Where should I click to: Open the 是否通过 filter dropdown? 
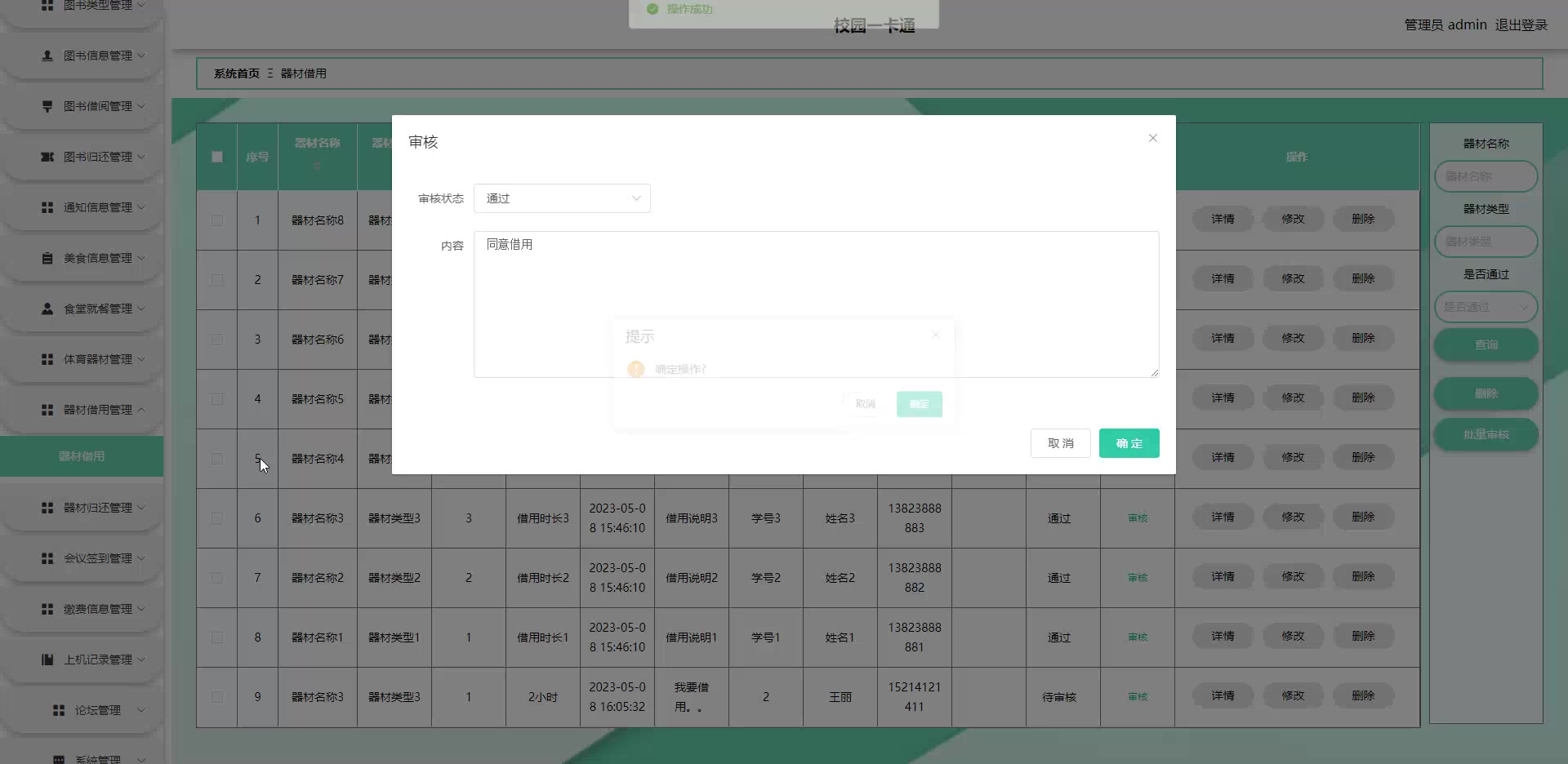coord(1486,307)
